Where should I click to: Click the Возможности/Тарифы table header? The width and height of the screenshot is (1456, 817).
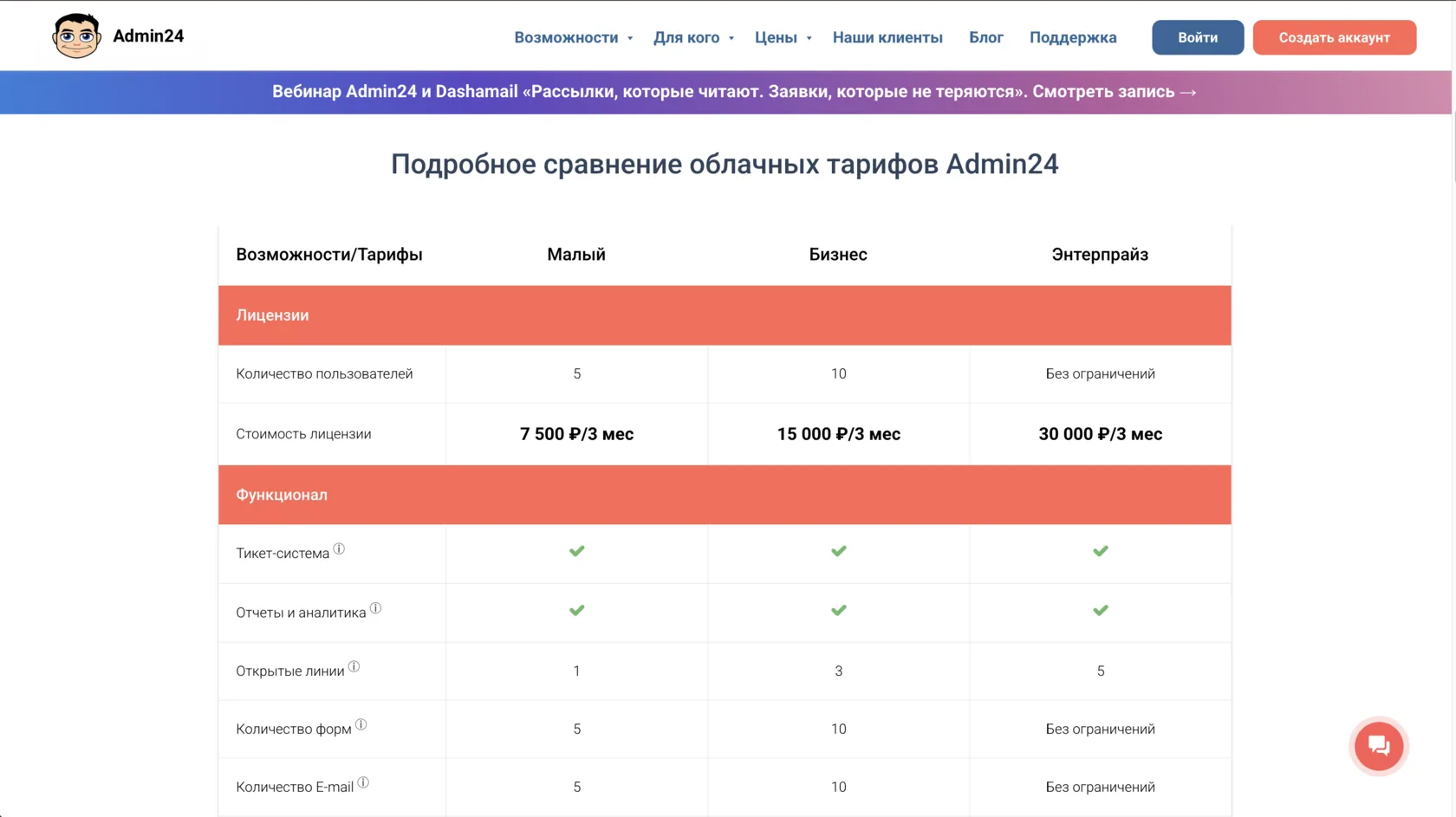click(329, 255)
